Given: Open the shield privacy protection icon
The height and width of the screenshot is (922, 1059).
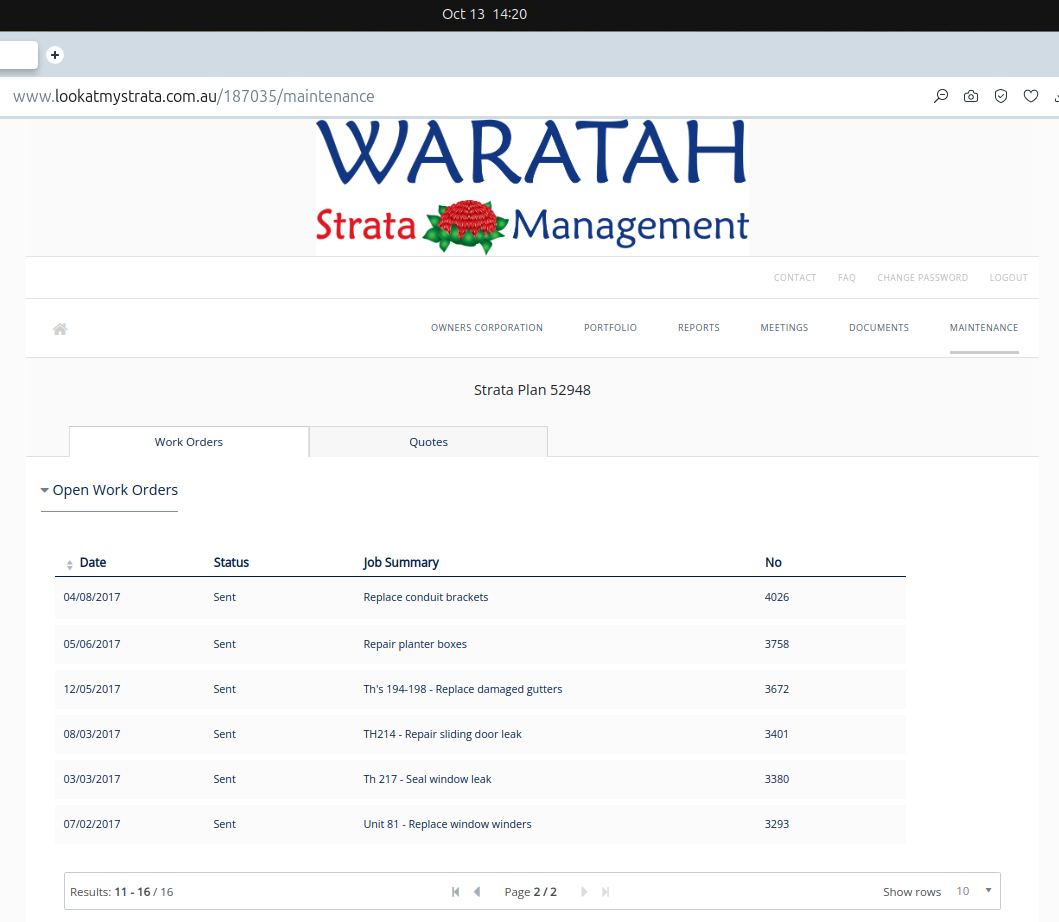Looking at the screenshot, I should [1001, 96].
